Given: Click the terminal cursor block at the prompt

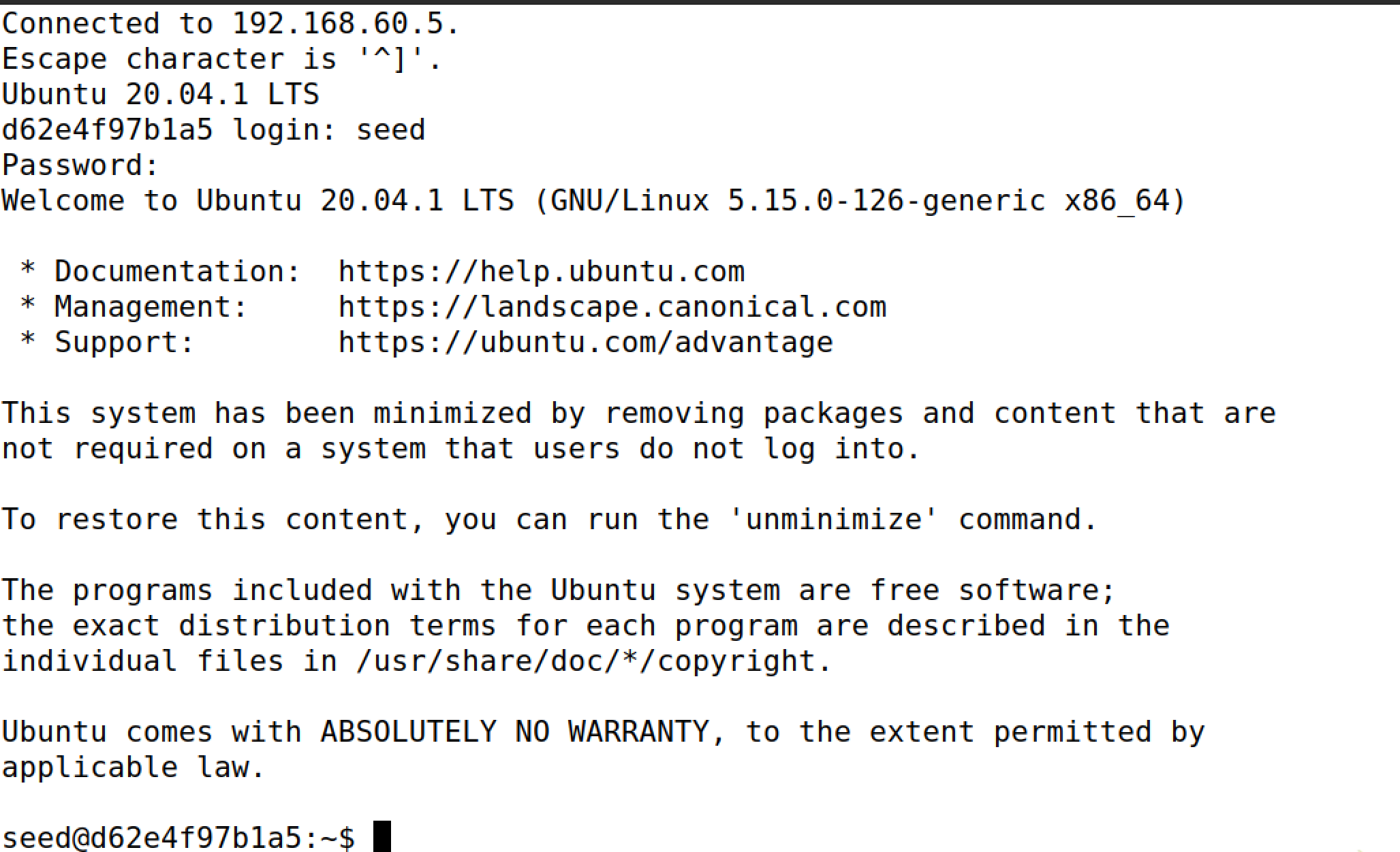Looking at the screenshot, I should pyautogui.click(x=382, y=836).
